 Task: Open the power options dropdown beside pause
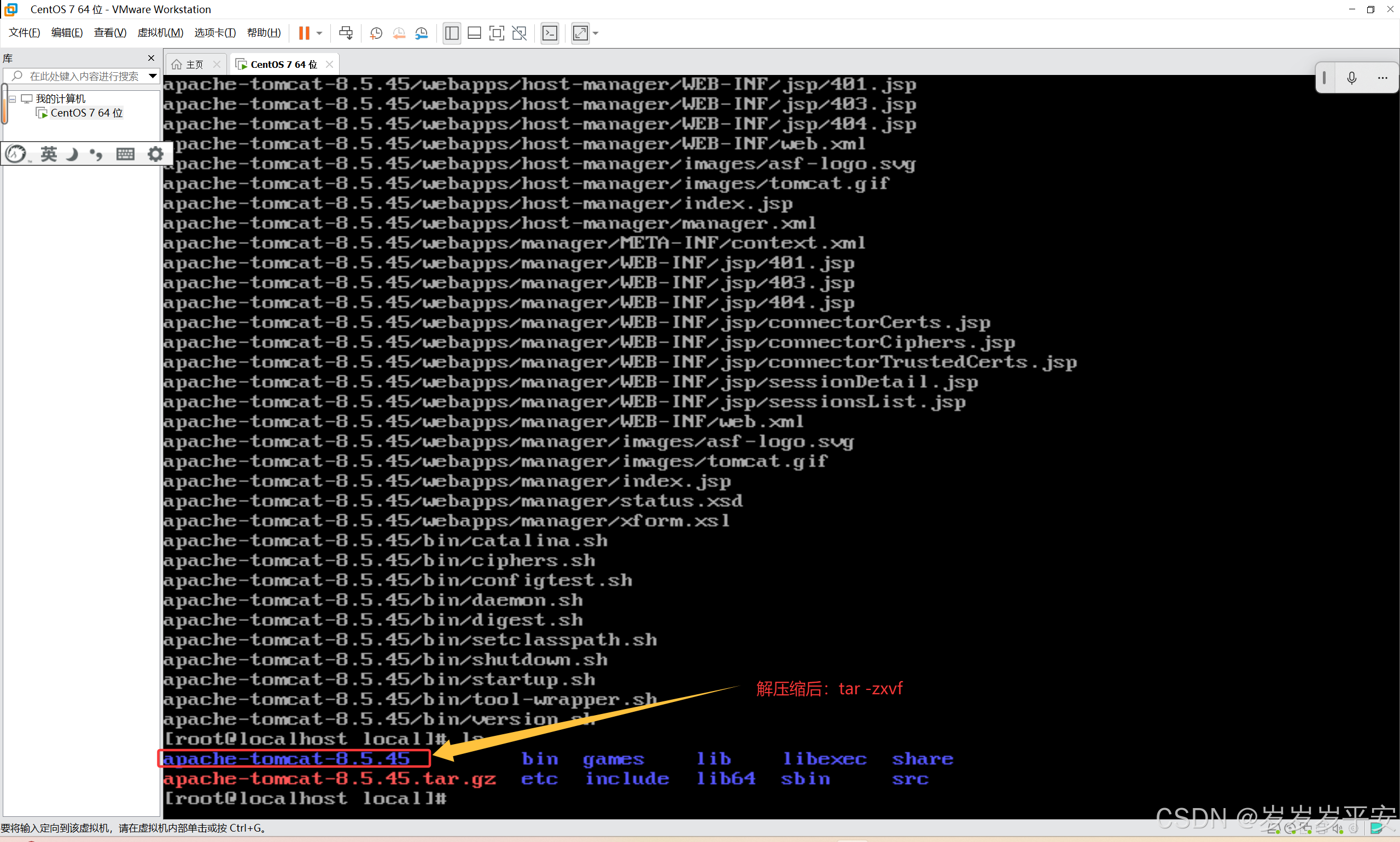[x=319, y=33]
